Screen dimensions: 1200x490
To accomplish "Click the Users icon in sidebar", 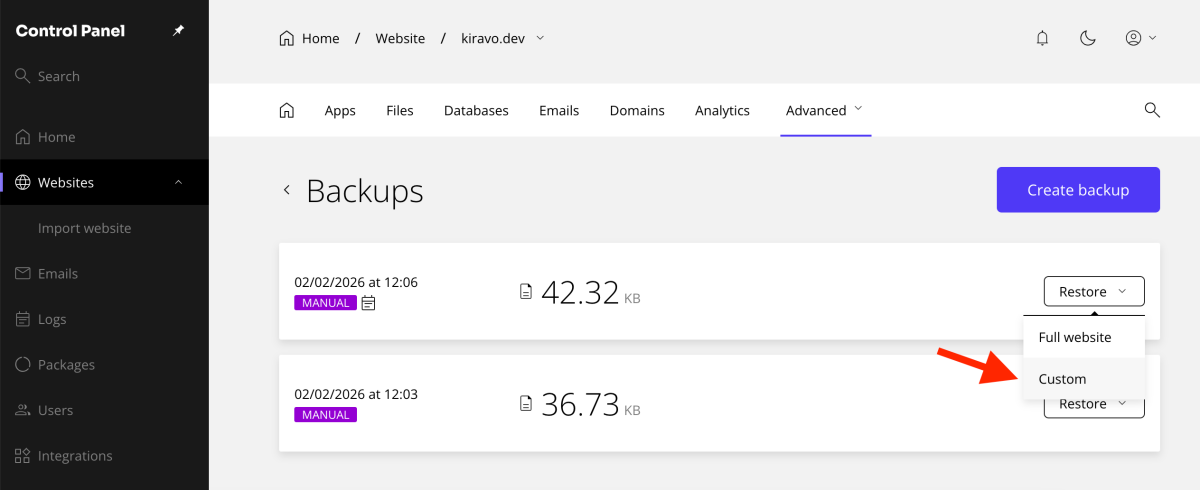I will (x=23, y=410).
